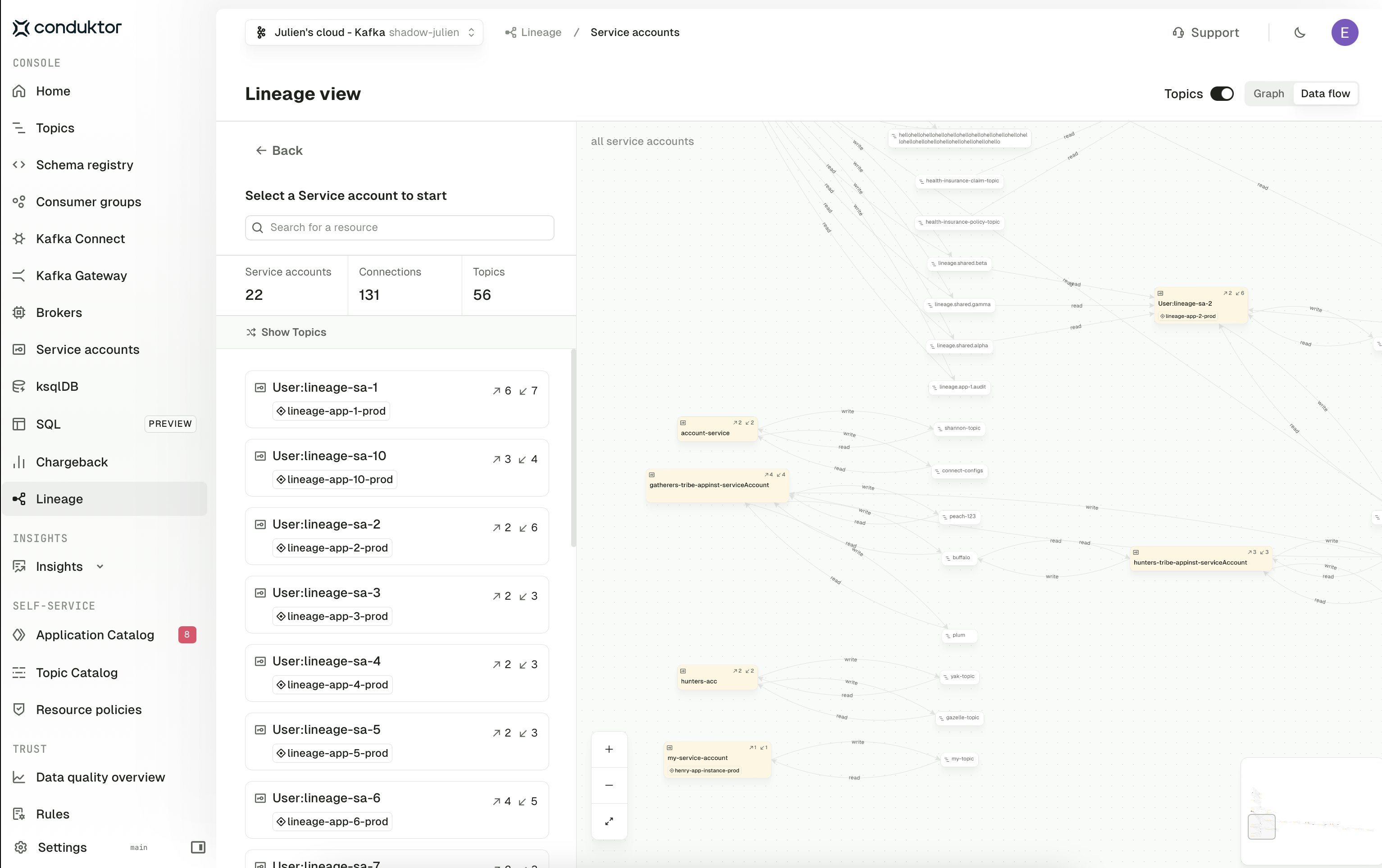
Task: Collapse the sidebar panel icon
Action: click(x=198, y=847)
